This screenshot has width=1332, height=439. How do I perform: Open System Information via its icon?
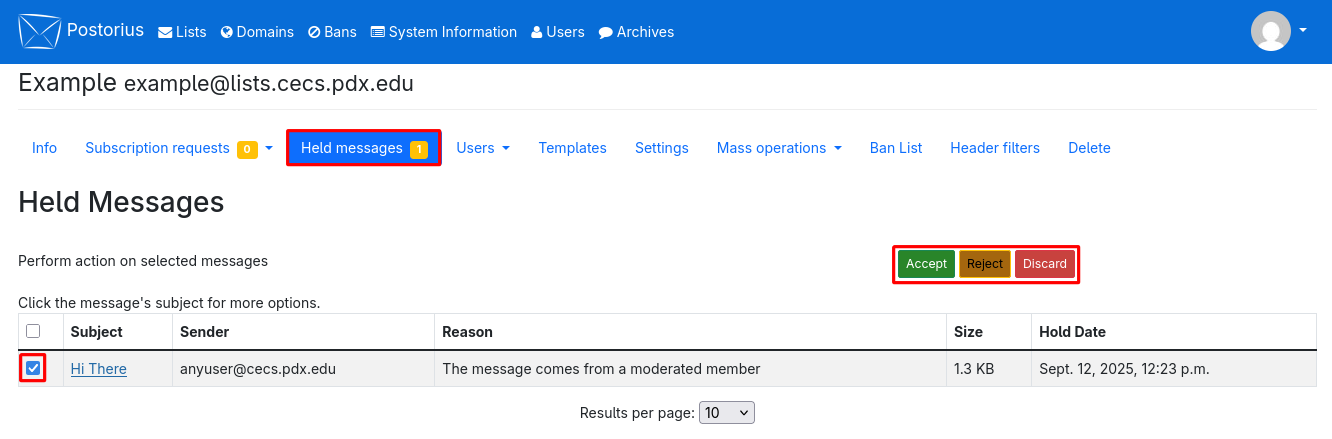click(x=377, y=32)
